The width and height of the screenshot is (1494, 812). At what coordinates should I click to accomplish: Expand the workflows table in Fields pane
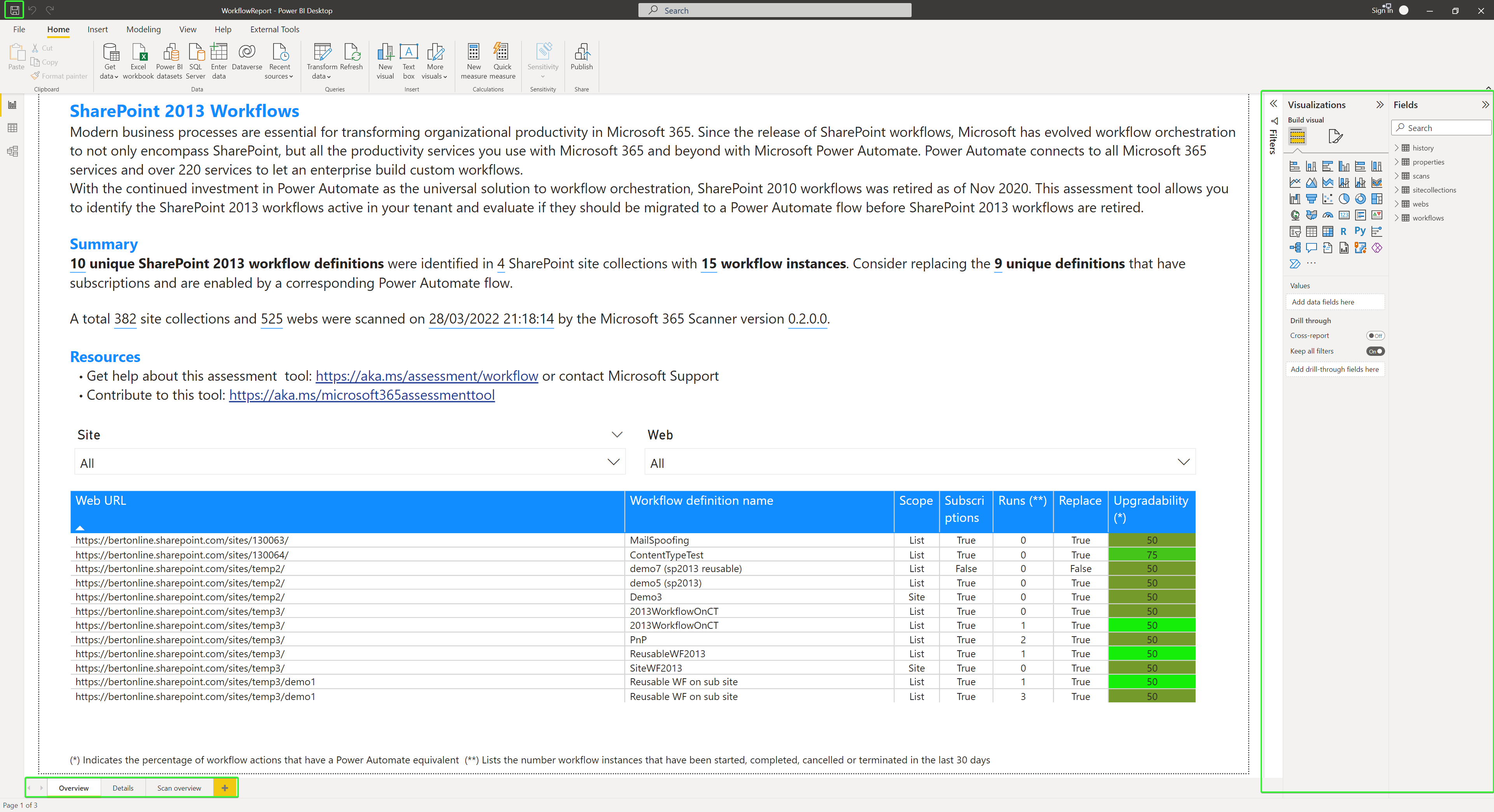1396,217
